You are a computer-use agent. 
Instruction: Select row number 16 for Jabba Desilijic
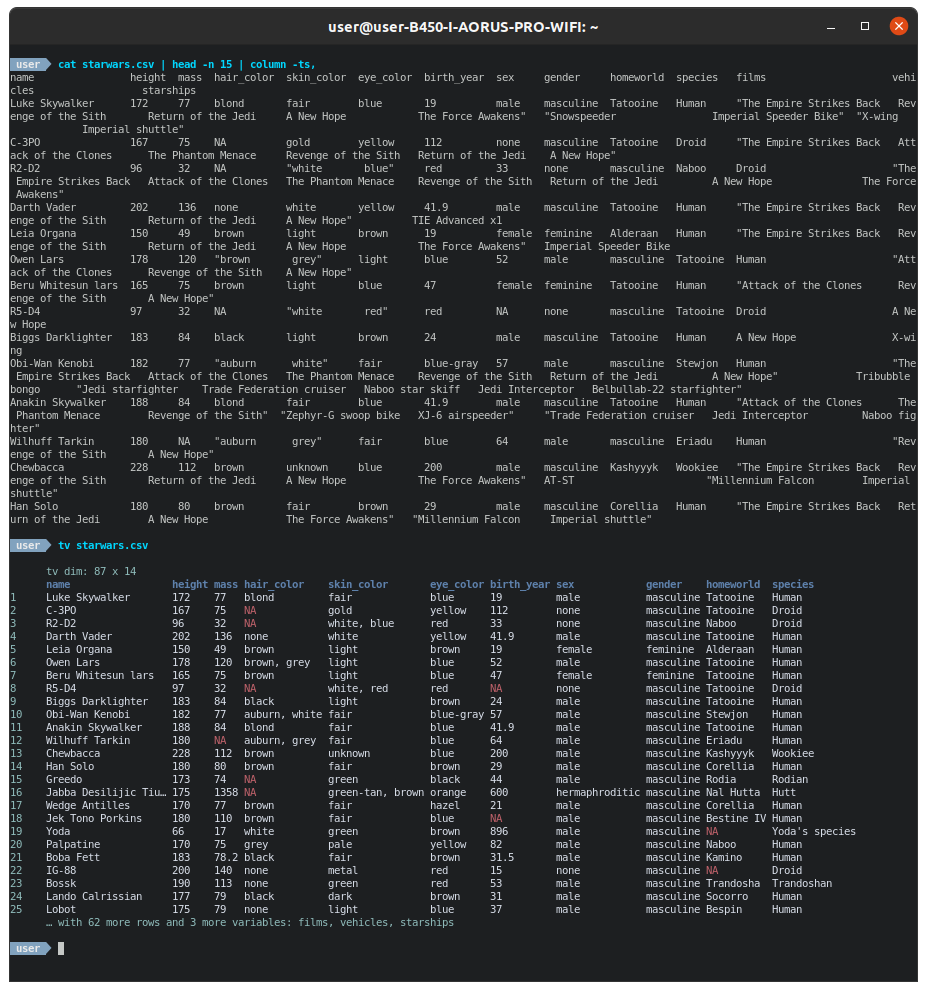pyautogui.click(x=14, y=792)
